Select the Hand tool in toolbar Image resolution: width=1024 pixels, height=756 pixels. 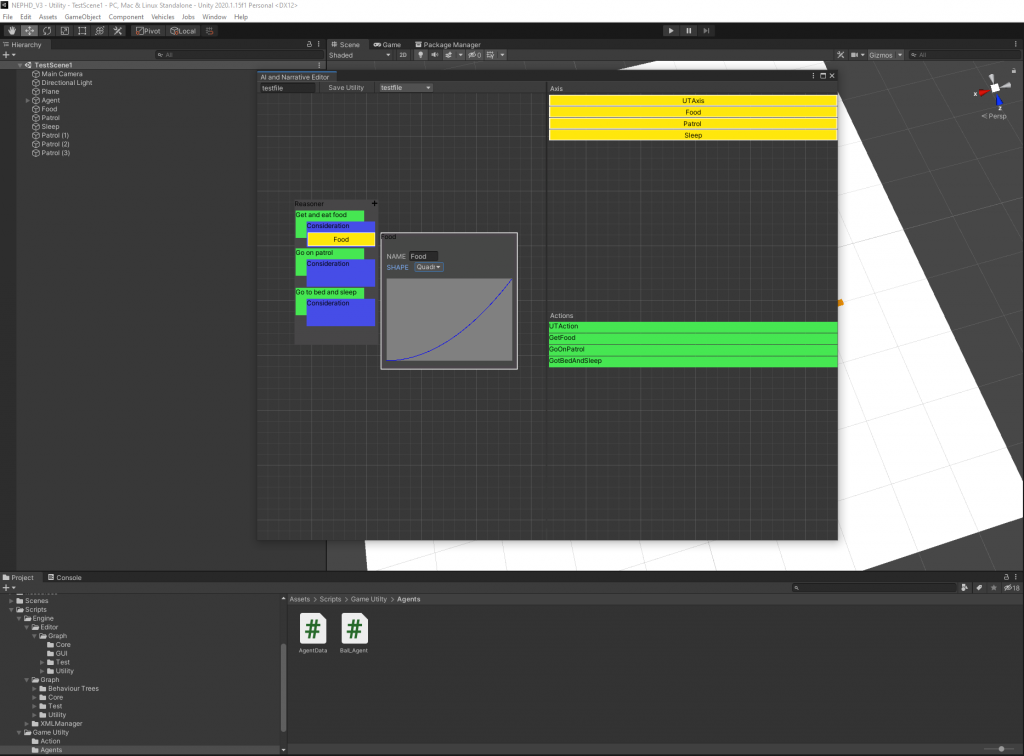click(11, 31)
